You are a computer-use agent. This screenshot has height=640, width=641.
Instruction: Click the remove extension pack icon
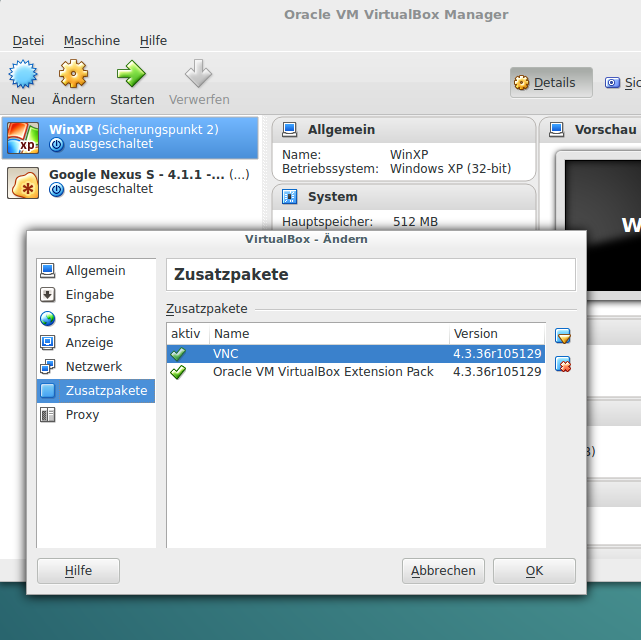click(x=563, y=364)
